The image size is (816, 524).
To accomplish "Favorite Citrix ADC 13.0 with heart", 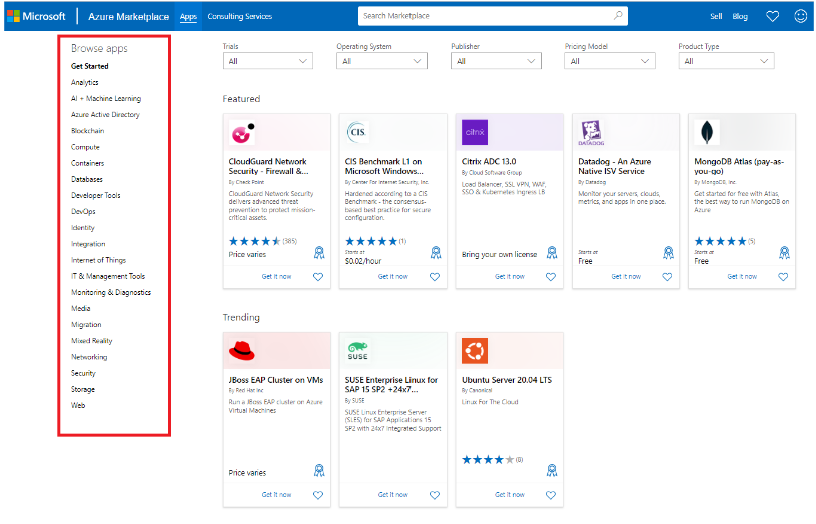I will tap(551, 277).
